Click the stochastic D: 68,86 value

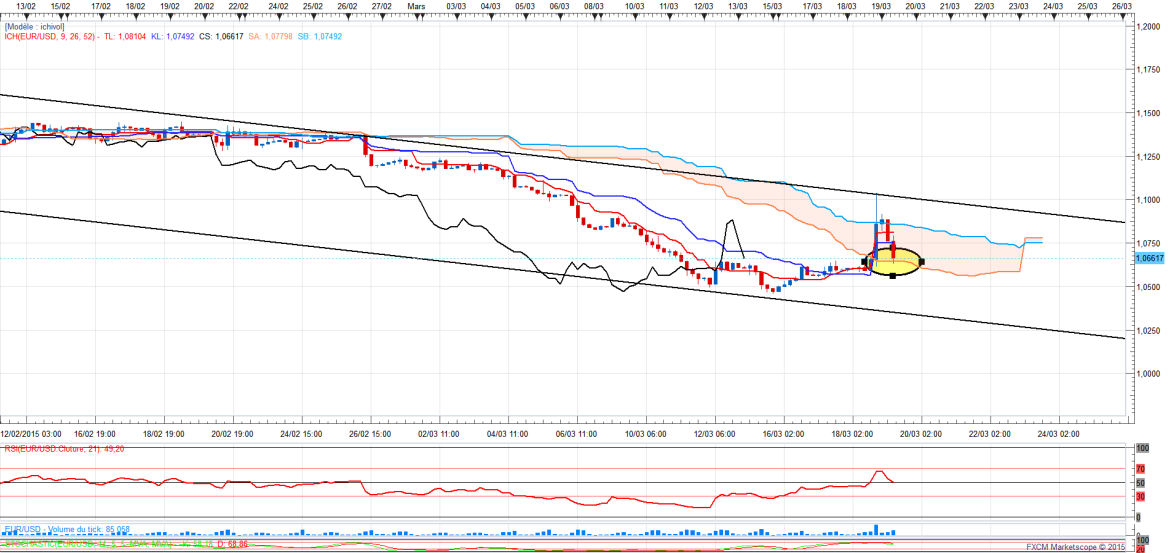click(231, 545)
